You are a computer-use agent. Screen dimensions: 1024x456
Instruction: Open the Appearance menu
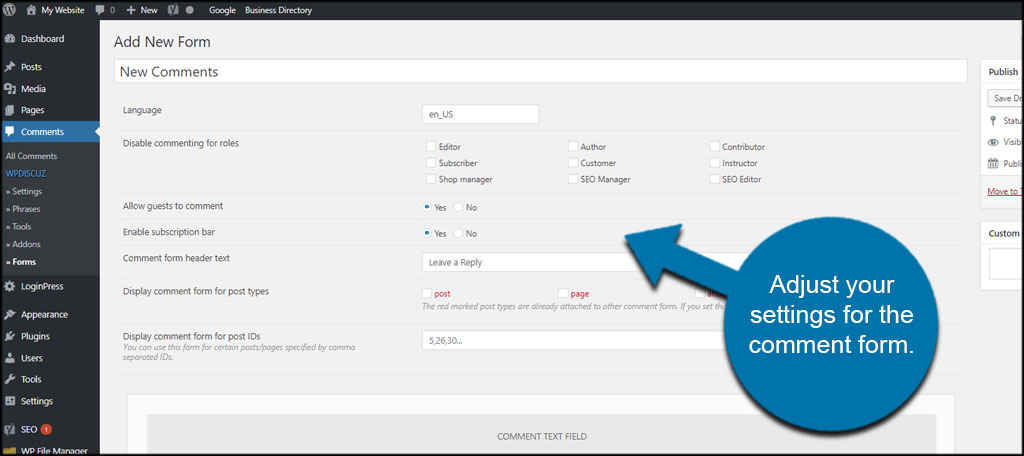(x=44, y=314)
